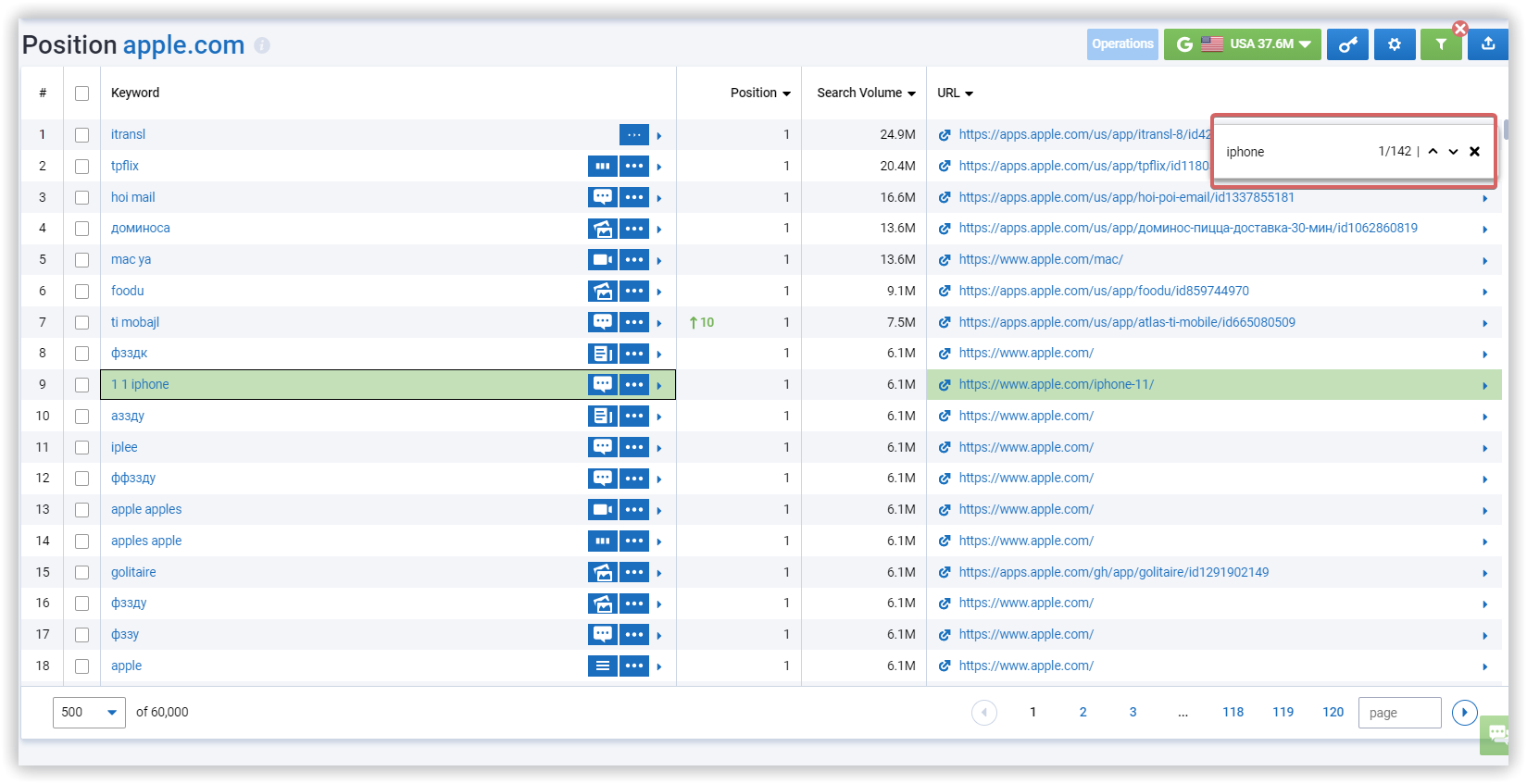This screenshot has height=784, width=1527.
Task: Open external link icon for iphone-11 URL
Action: pos(945,385)
